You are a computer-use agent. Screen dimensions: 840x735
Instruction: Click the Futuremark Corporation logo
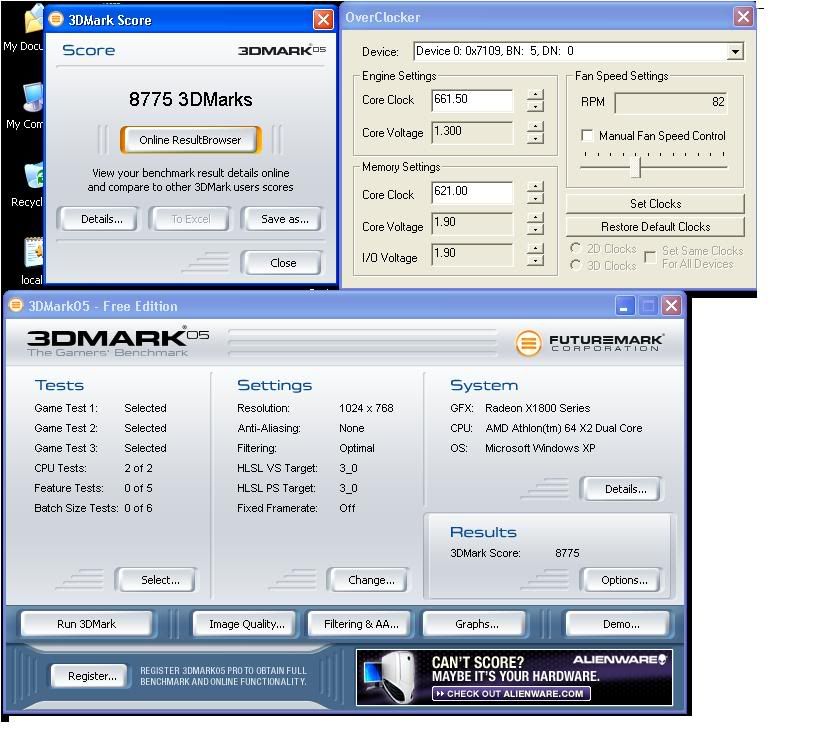tap(589, 343)
